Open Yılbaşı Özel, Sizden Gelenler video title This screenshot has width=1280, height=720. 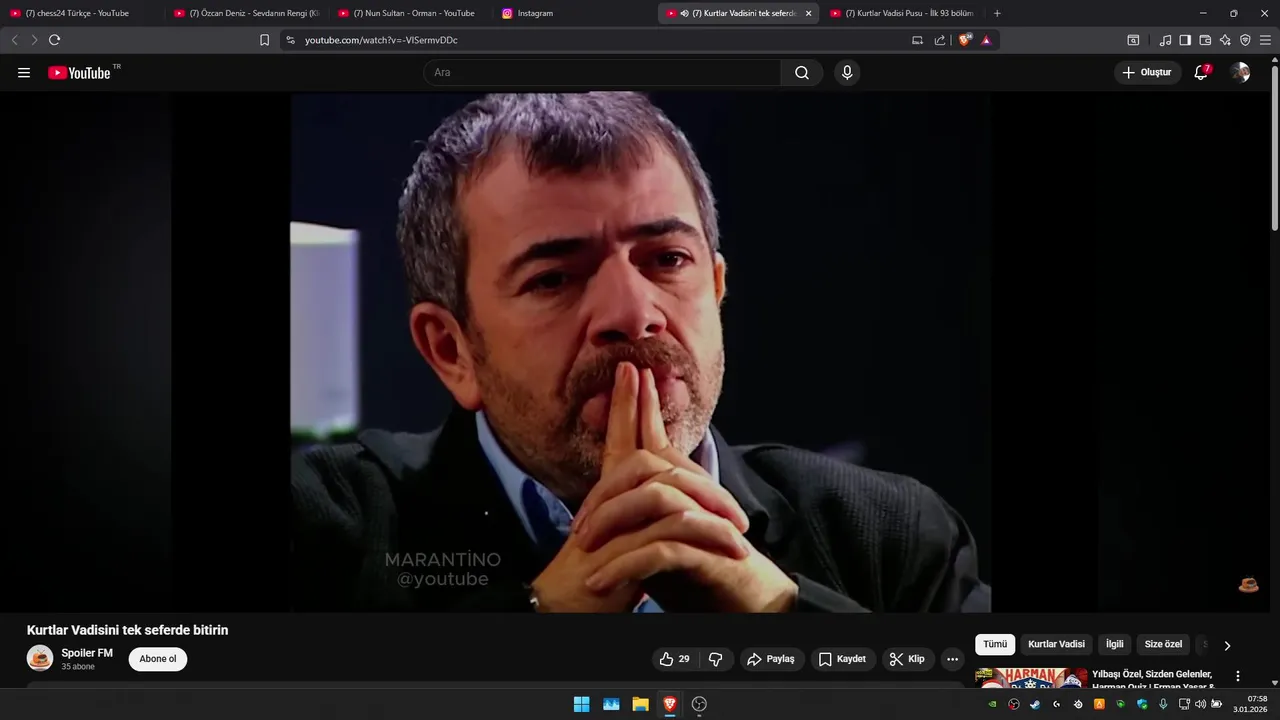1153,680
